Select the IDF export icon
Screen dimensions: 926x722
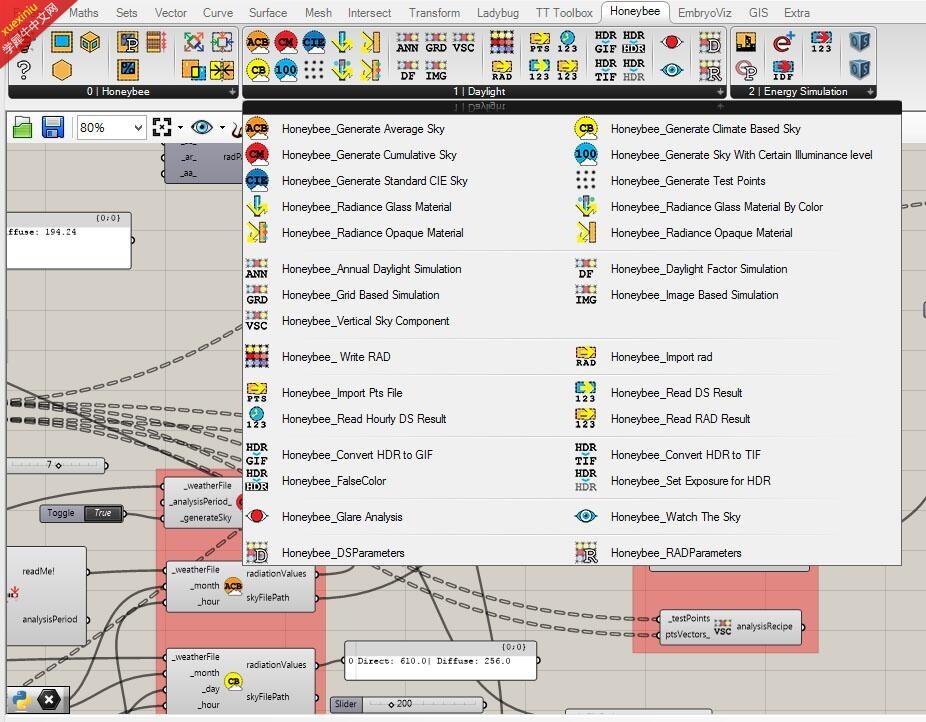coord(783,70)
